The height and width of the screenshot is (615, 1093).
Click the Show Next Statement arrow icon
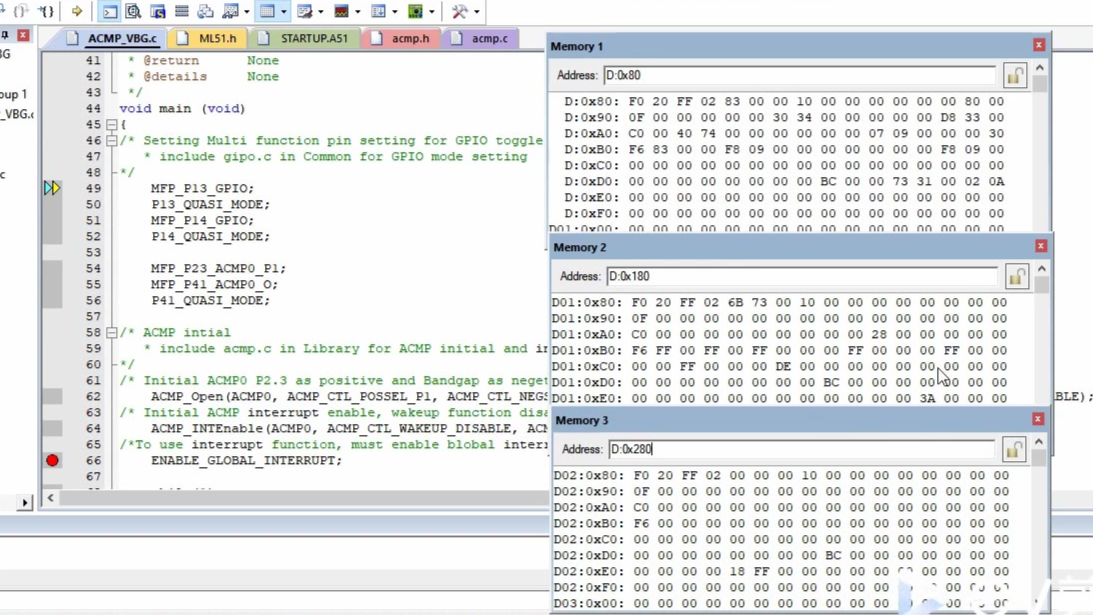77,12
